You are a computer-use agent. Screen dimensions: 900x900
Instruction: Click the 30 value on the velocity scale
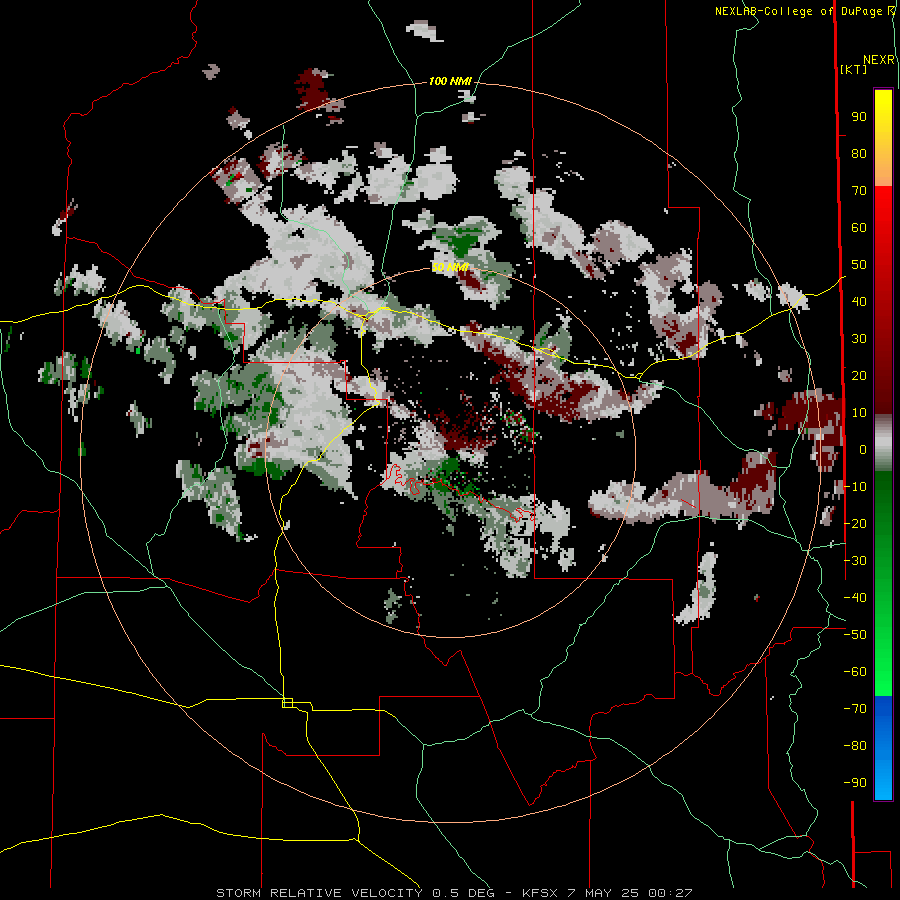click(x=859, y=339)
